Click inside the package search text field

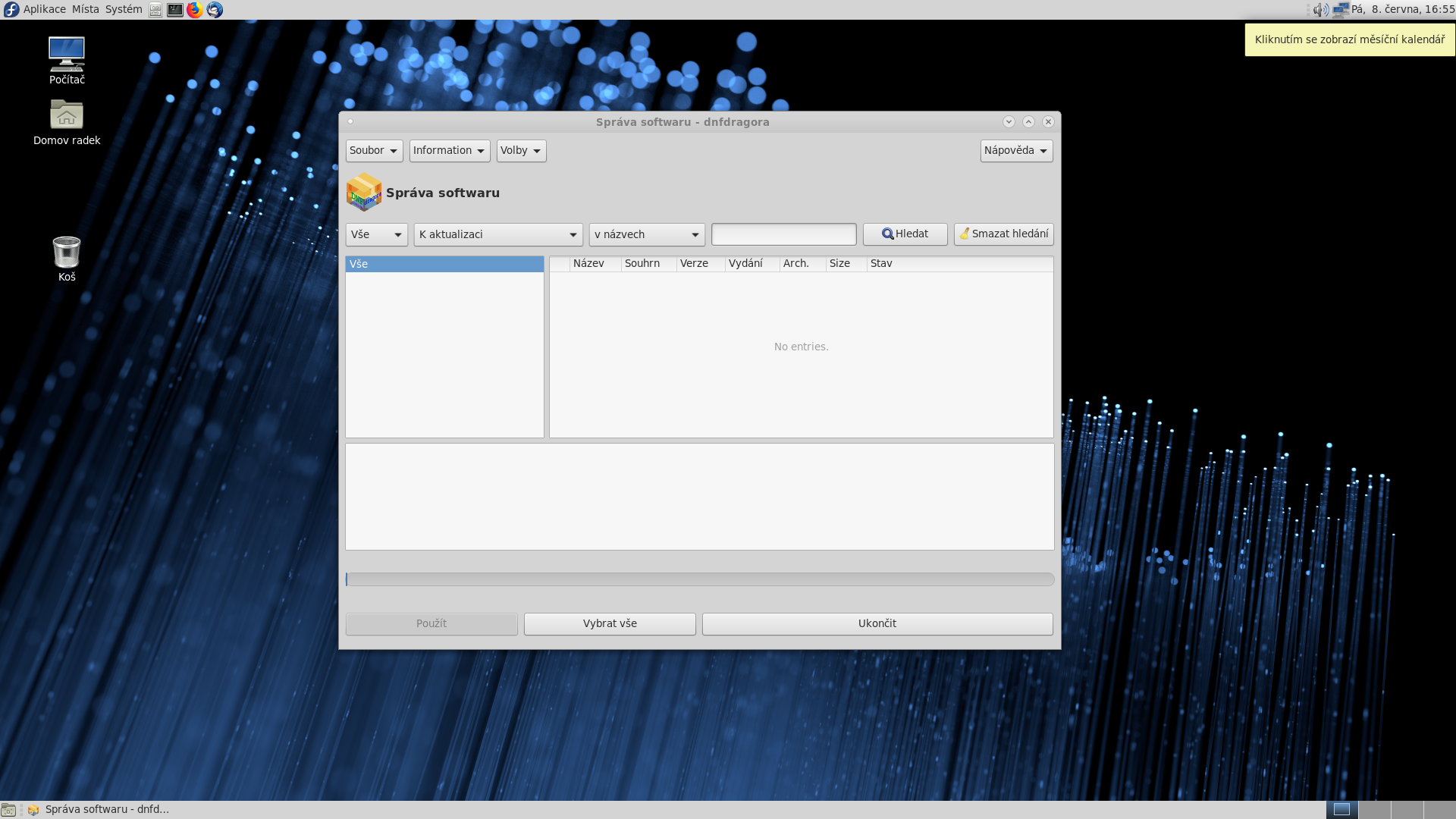(783, 234)
